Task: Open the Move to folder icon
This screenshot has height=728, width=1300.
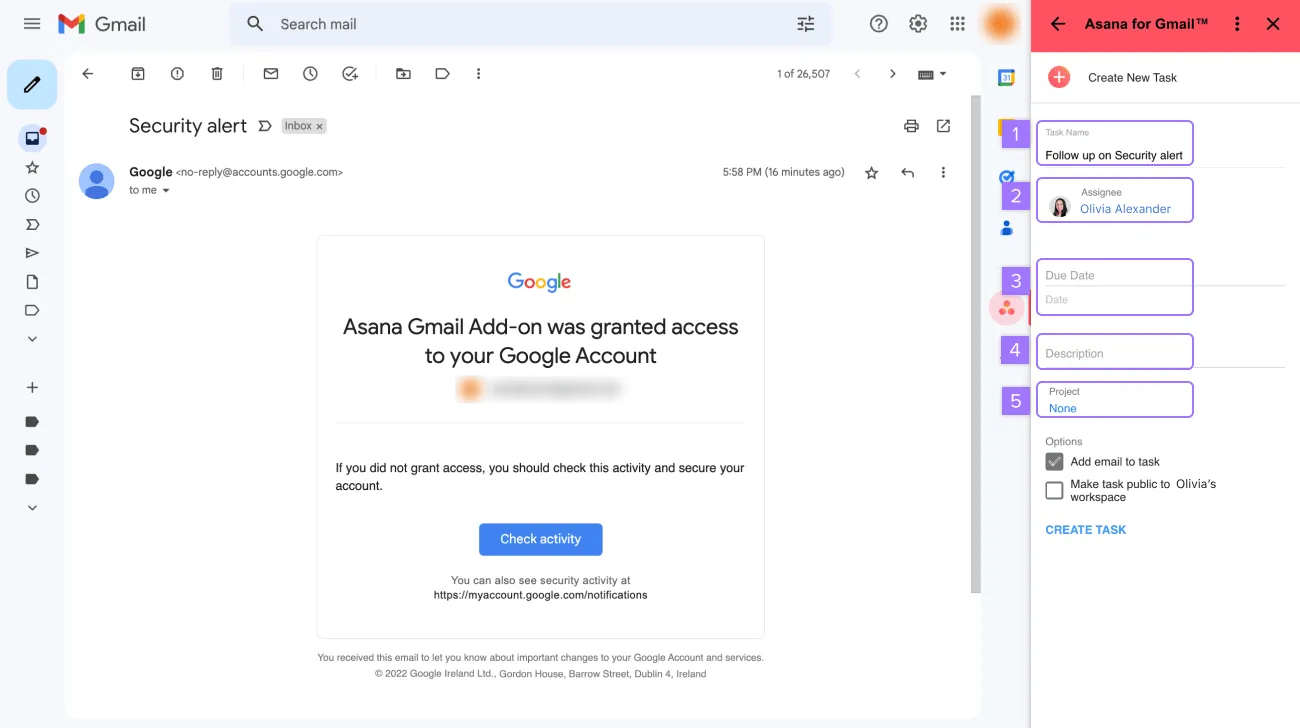Action: [402, 73]
